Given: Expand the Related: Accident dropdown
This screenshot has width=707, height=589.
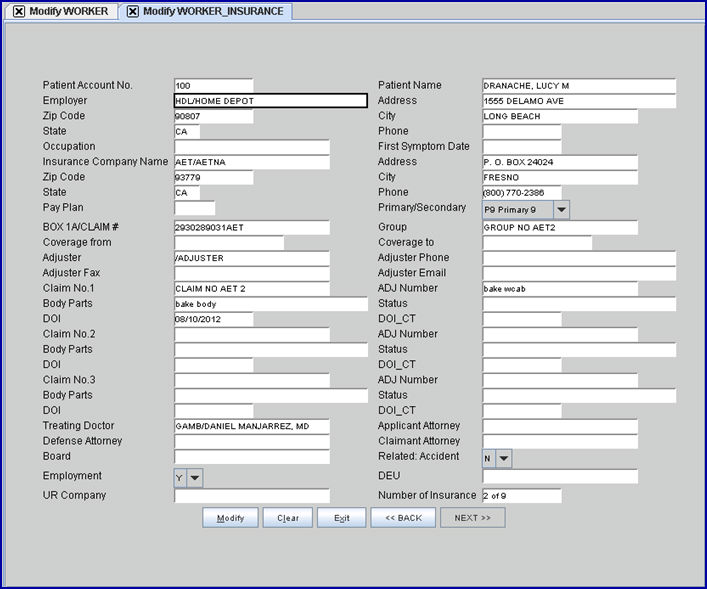Looking at the screenshot, I should point(504,459).
